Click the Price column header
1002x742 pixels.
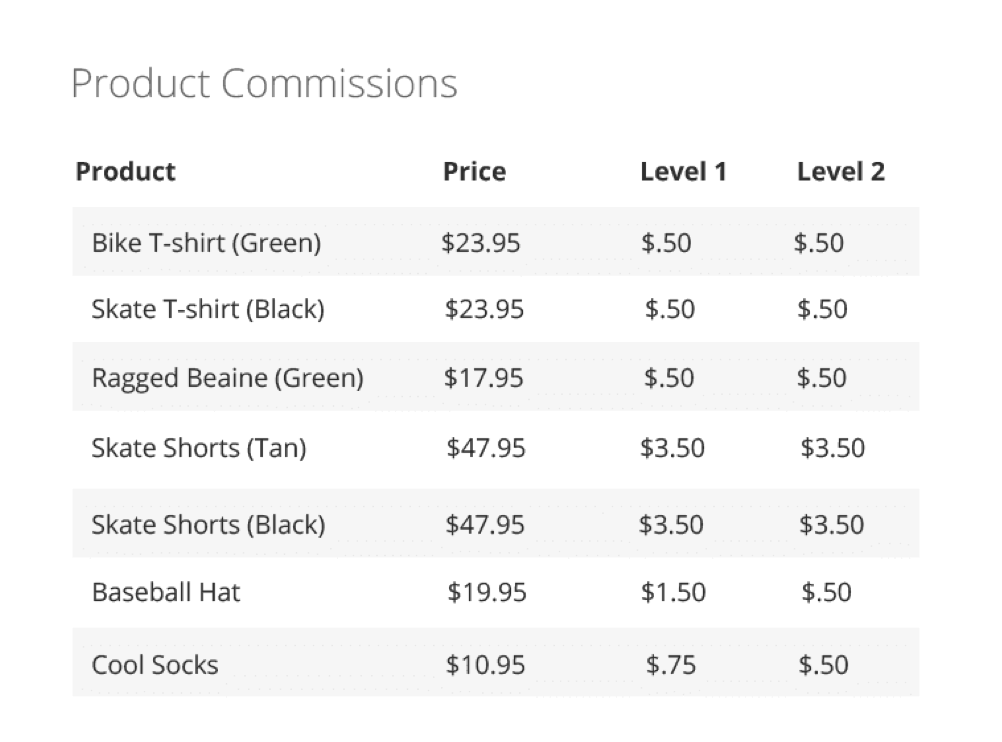(474, 172)
